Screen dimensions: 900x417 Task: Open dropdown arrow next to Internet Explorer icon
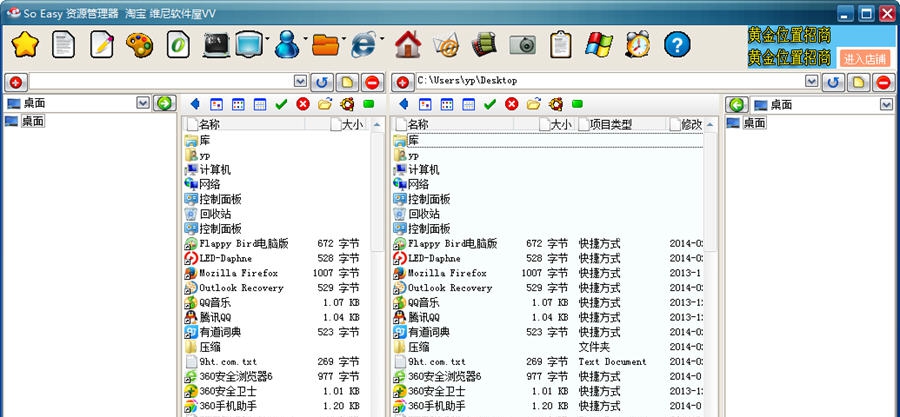382,39
